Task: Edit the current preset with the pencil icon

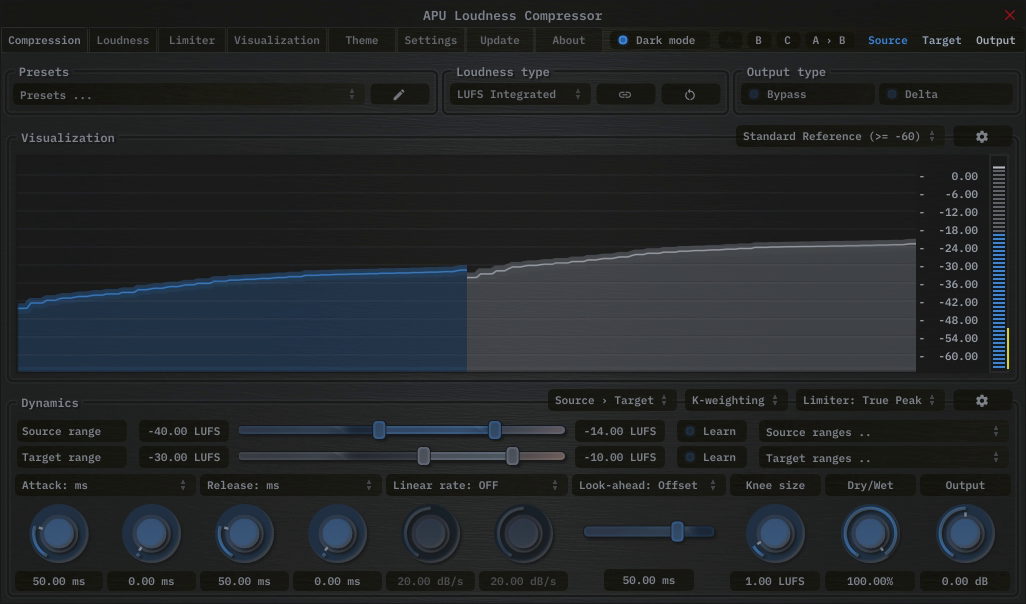Action: 399,93
